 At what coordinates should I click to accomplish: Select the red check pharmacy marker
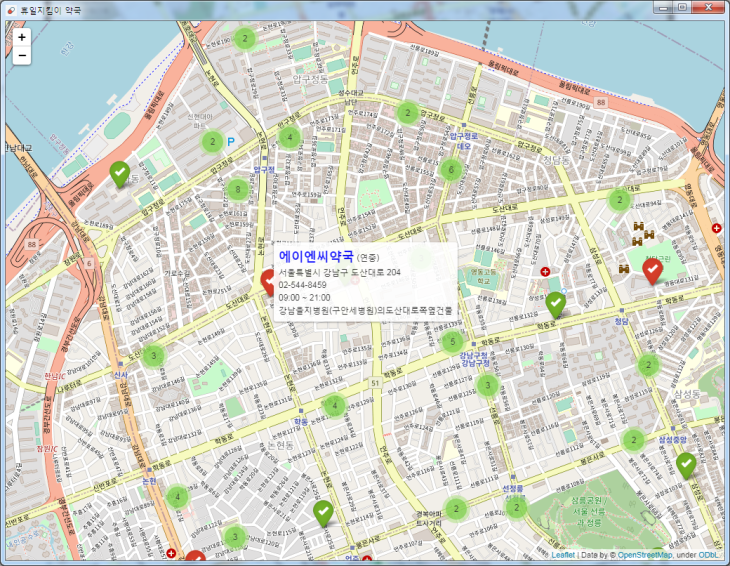click(x=654, y=268)
